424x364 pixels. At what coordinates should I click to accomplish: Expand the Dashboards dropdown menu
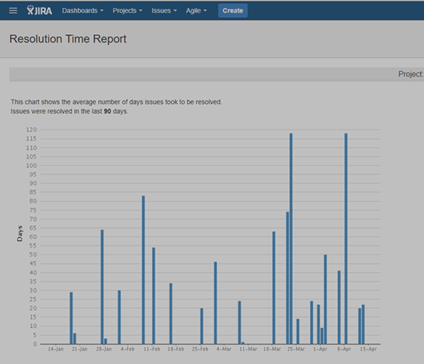tap(83, 11)
